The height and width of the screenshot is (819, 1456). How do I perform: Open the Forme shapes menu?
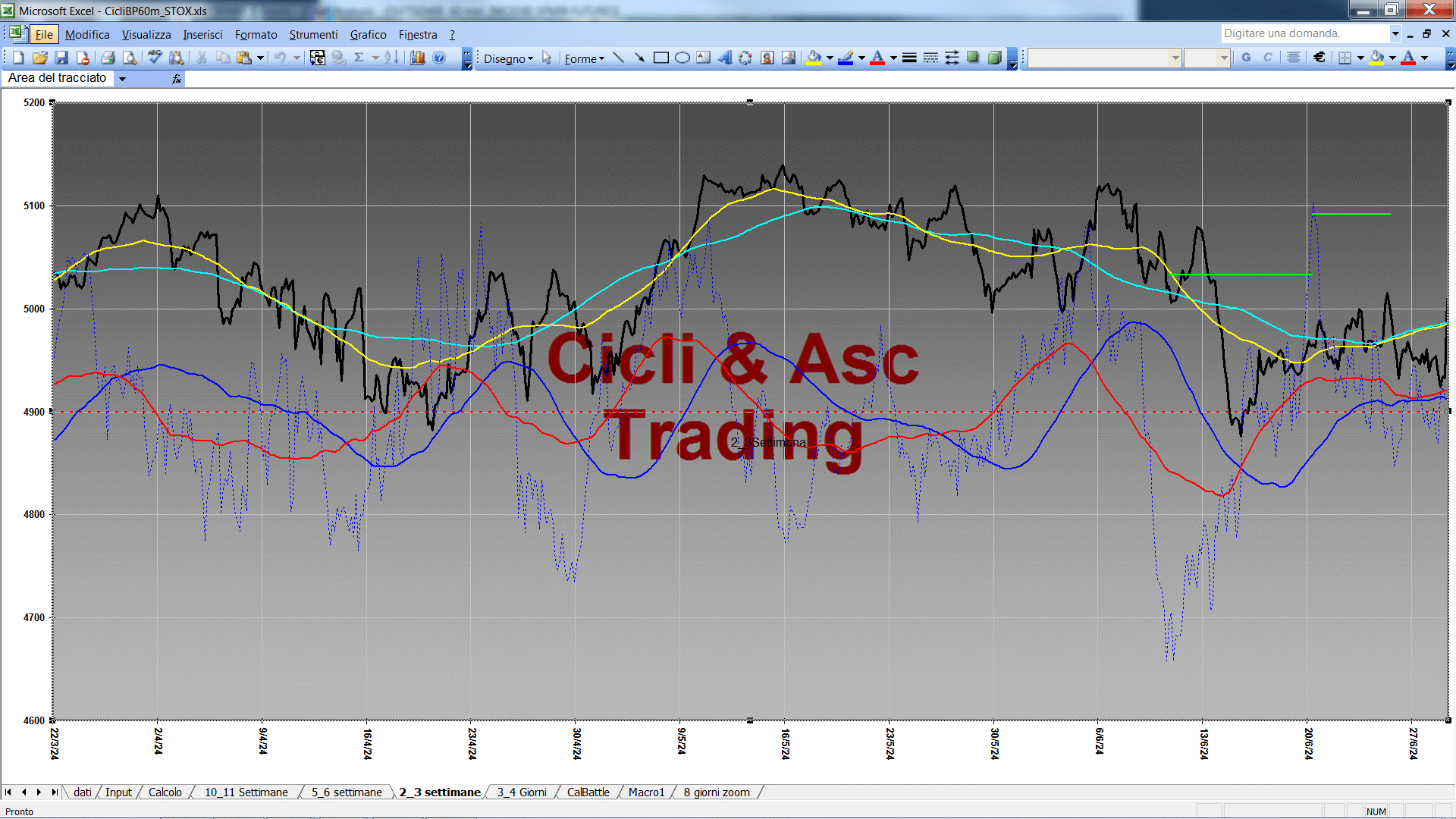[x=584, y=58]
